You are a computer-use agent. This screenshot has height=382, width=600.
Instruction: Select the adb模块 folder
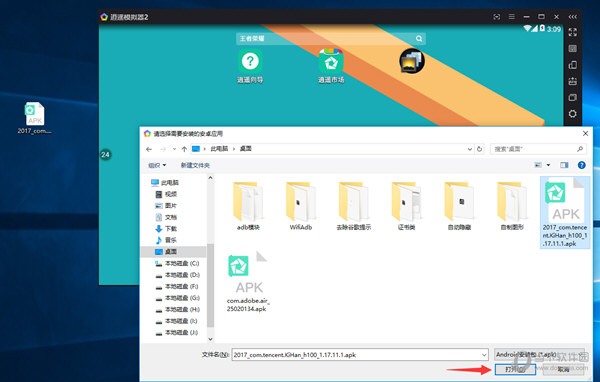(x=248, y=206)
